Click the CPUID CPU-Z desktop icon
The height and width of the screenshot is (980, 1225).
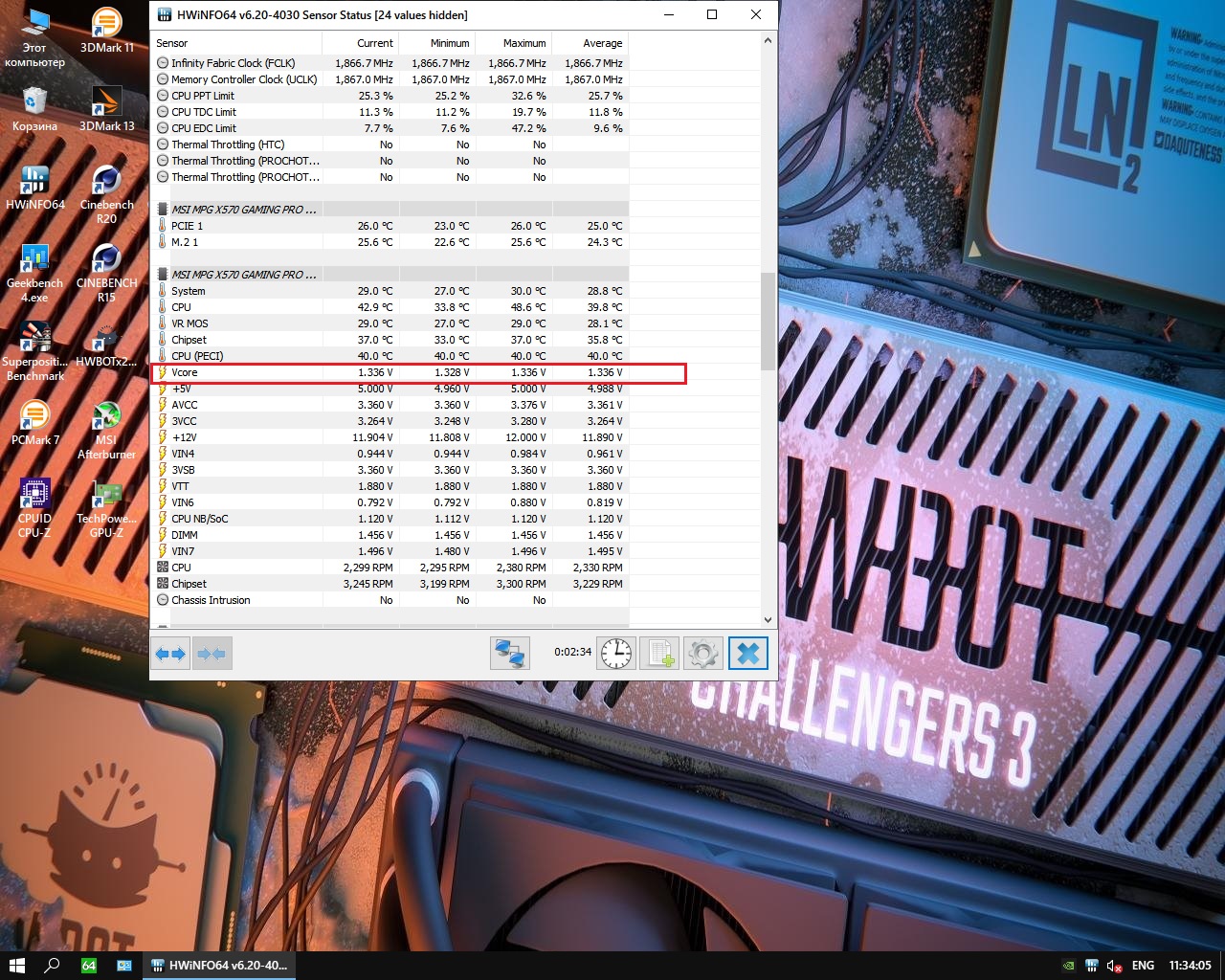[34, 509]
